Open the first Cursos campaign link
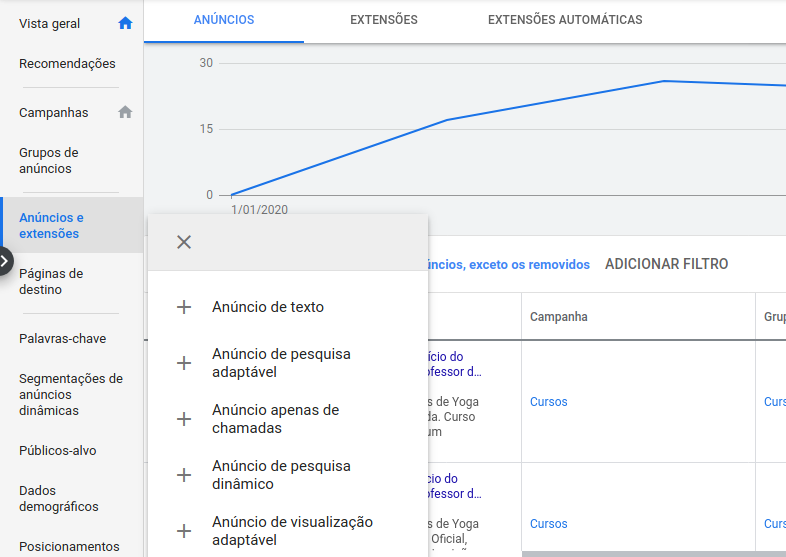The image size is (786, 557). (548, 402)
